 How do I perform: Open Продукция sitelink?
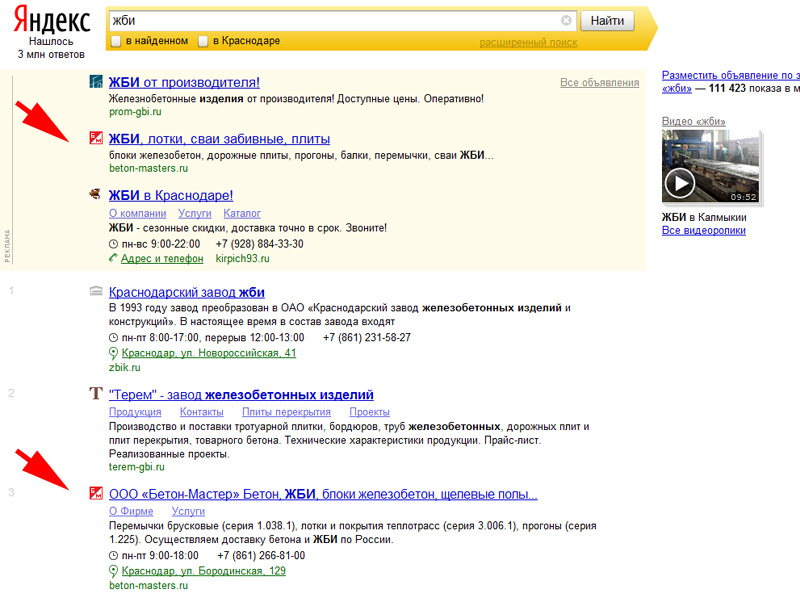point(135,412)
